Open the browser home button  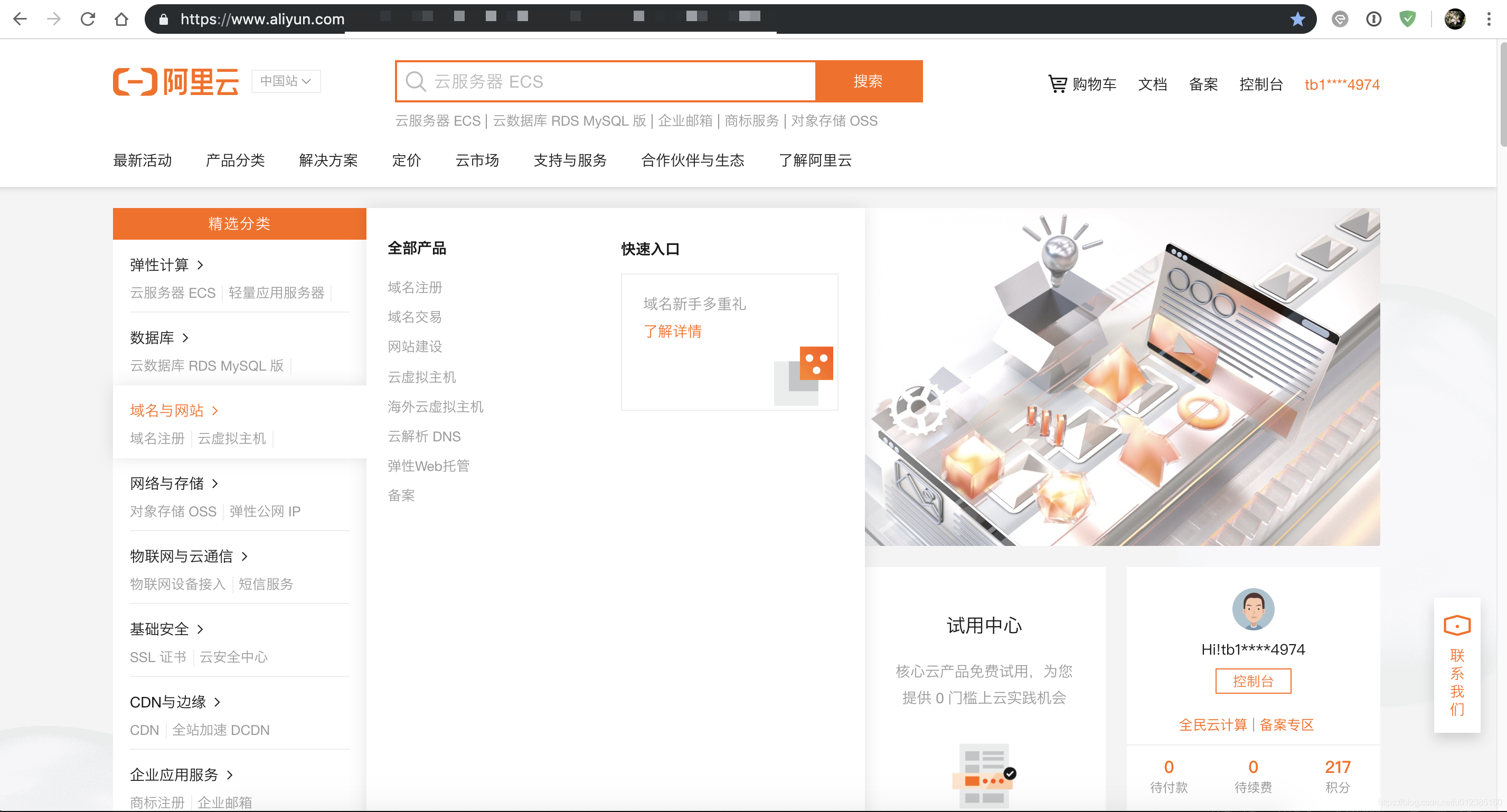(x=121, y=18)
